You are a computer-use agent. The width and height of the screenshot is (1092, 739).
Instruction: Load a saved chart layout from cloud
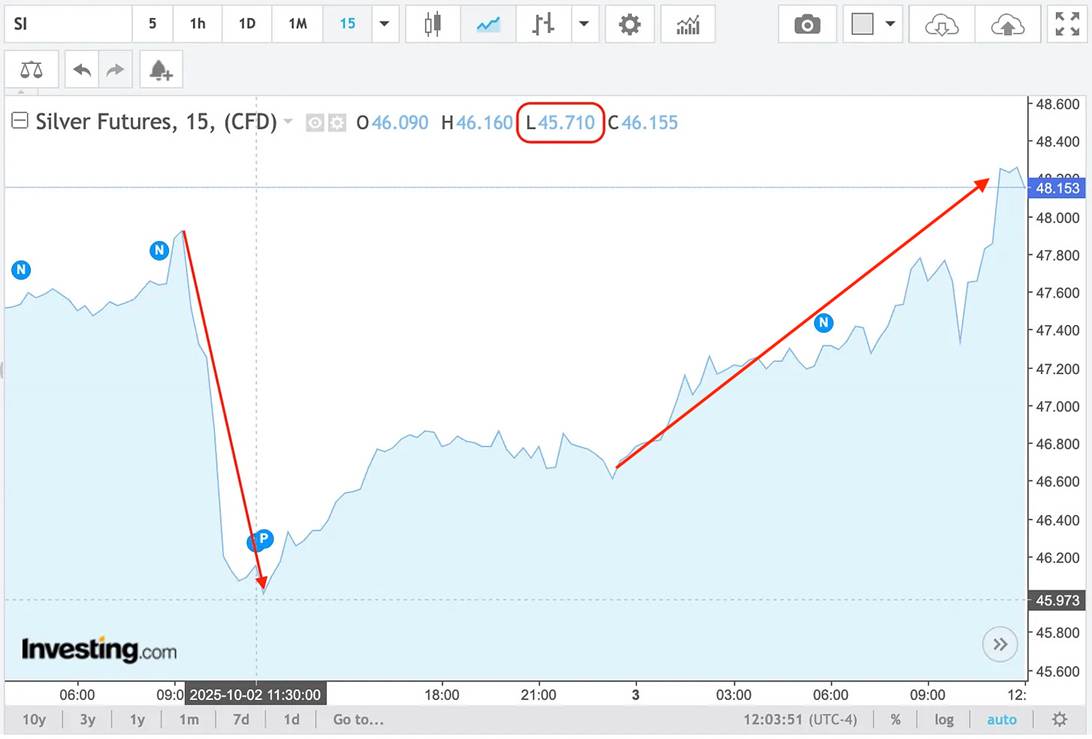pos(941,24)
